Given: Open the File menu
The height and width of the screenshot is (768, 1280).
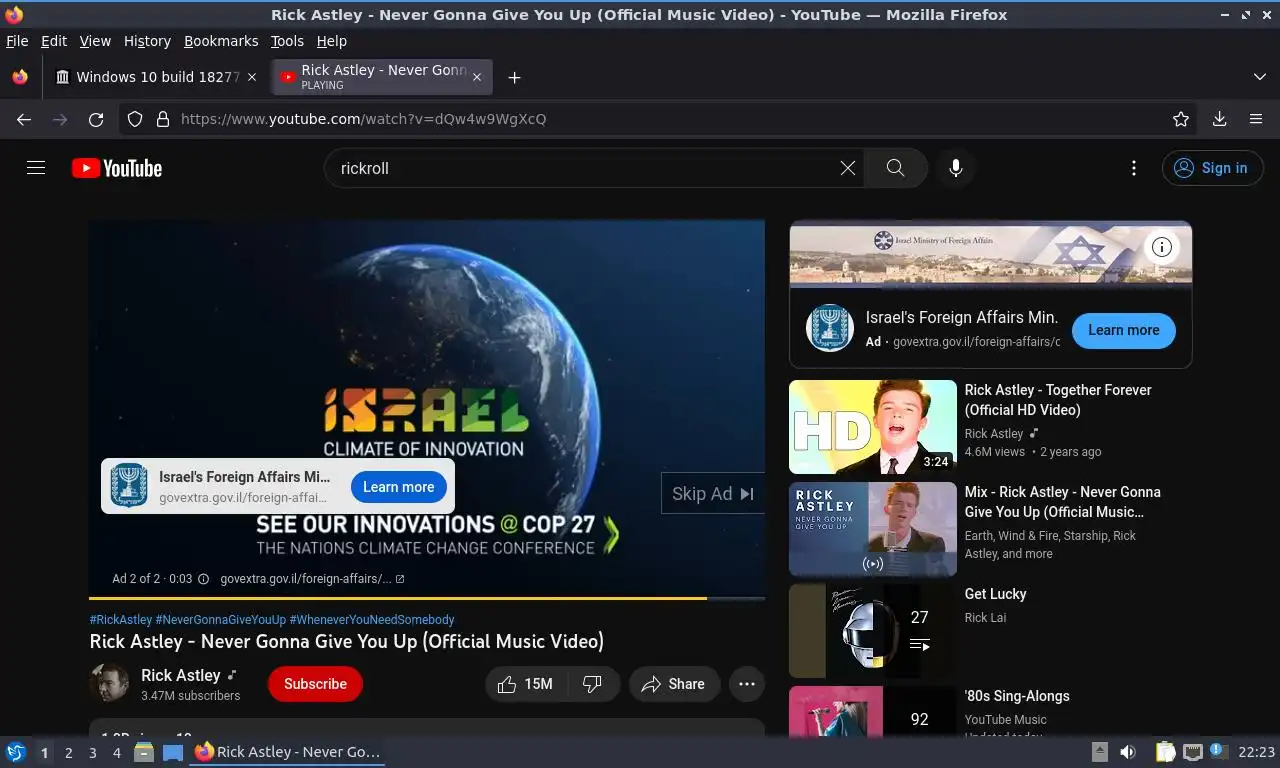Looking at the screenshot, I should [x=17, y=41].
